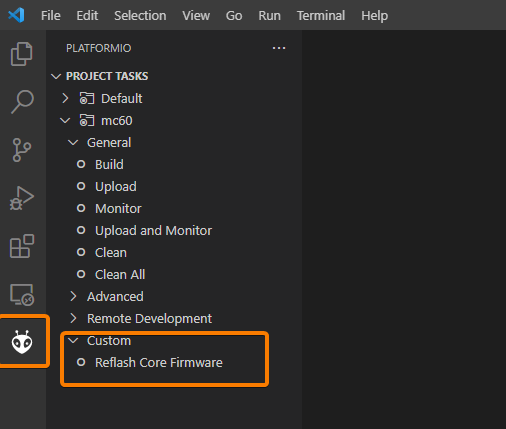Click the circle icon beside Reflash Core Firmware
506x429 pixels.
point(81,362)
